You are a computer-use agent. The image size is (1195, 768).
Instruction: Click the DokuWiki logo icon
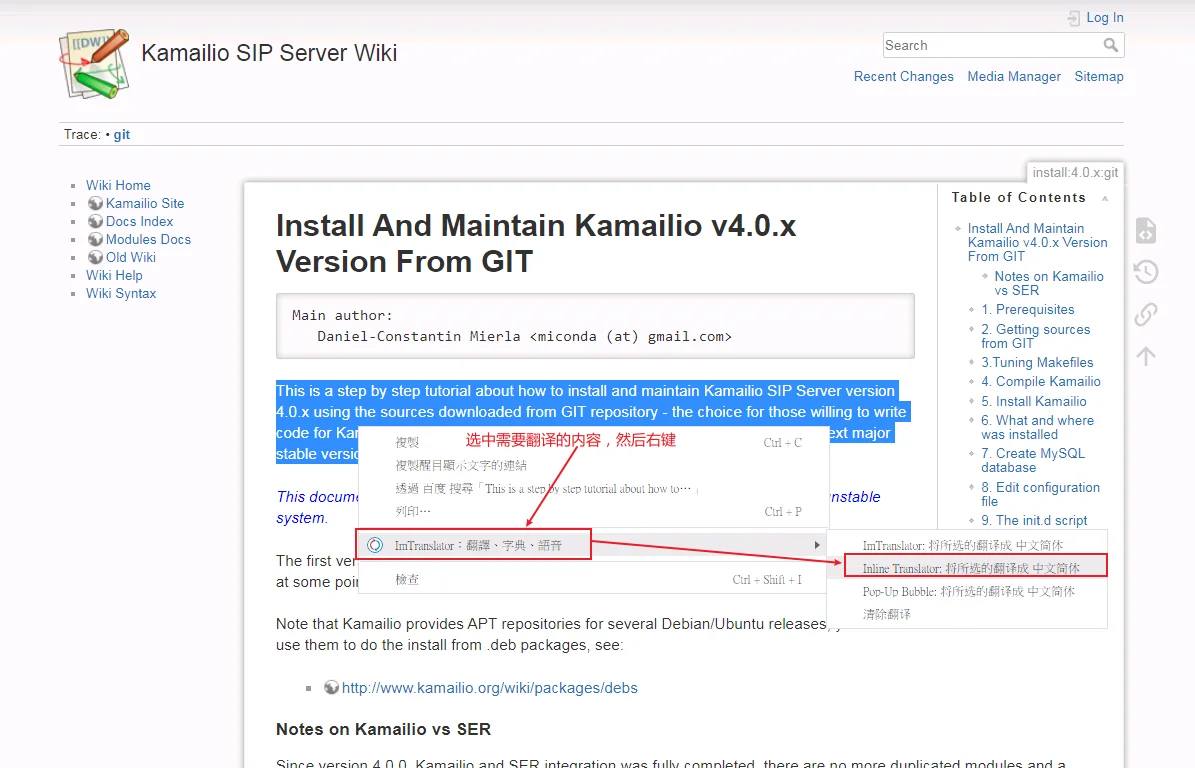(95, 64)
